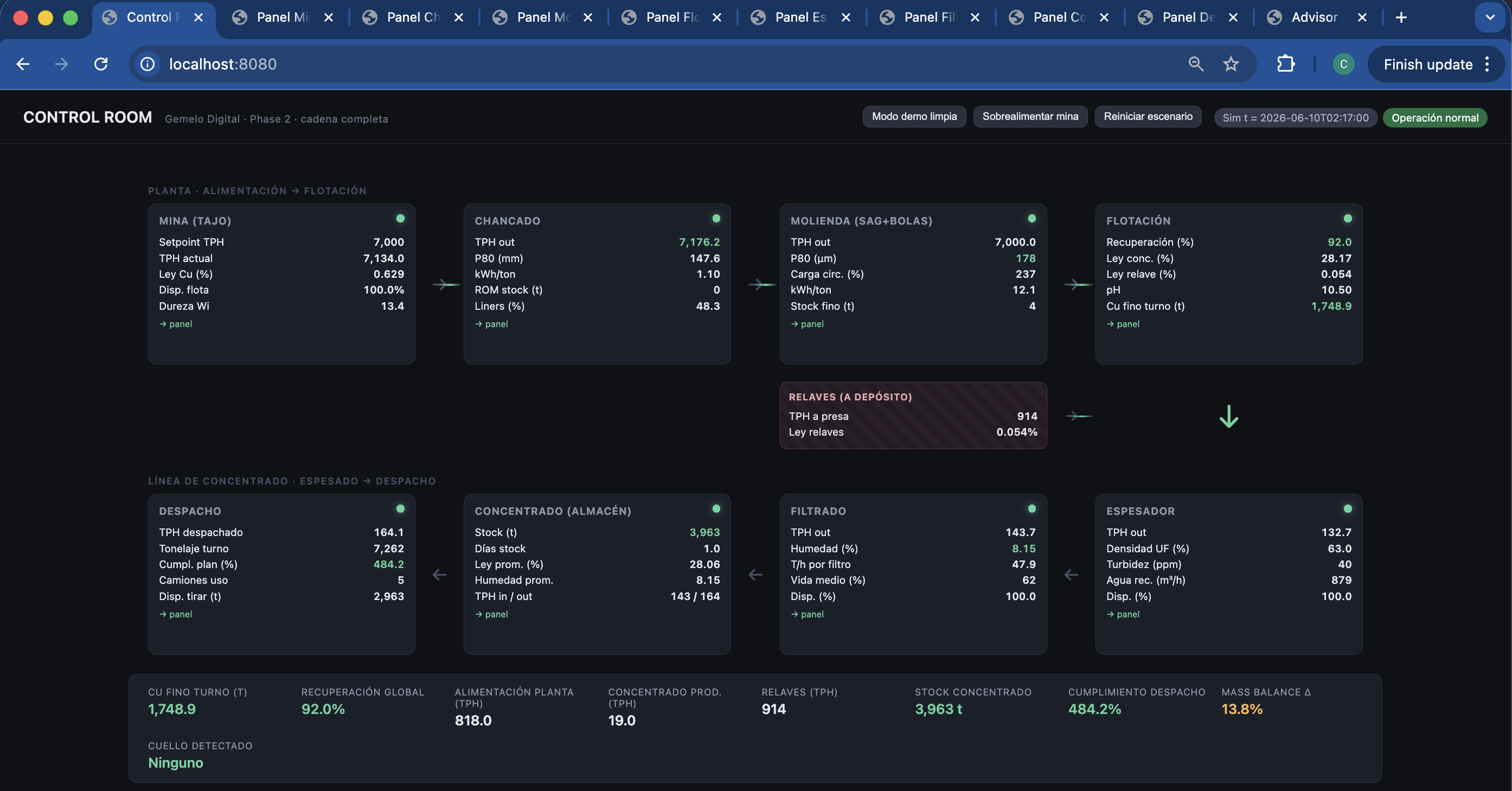Image resolution: width=1512 pixels, height=791 pixels.
Task: Close the Panel Ch tab
Action: pyautogui.click(x=459, y=17)
